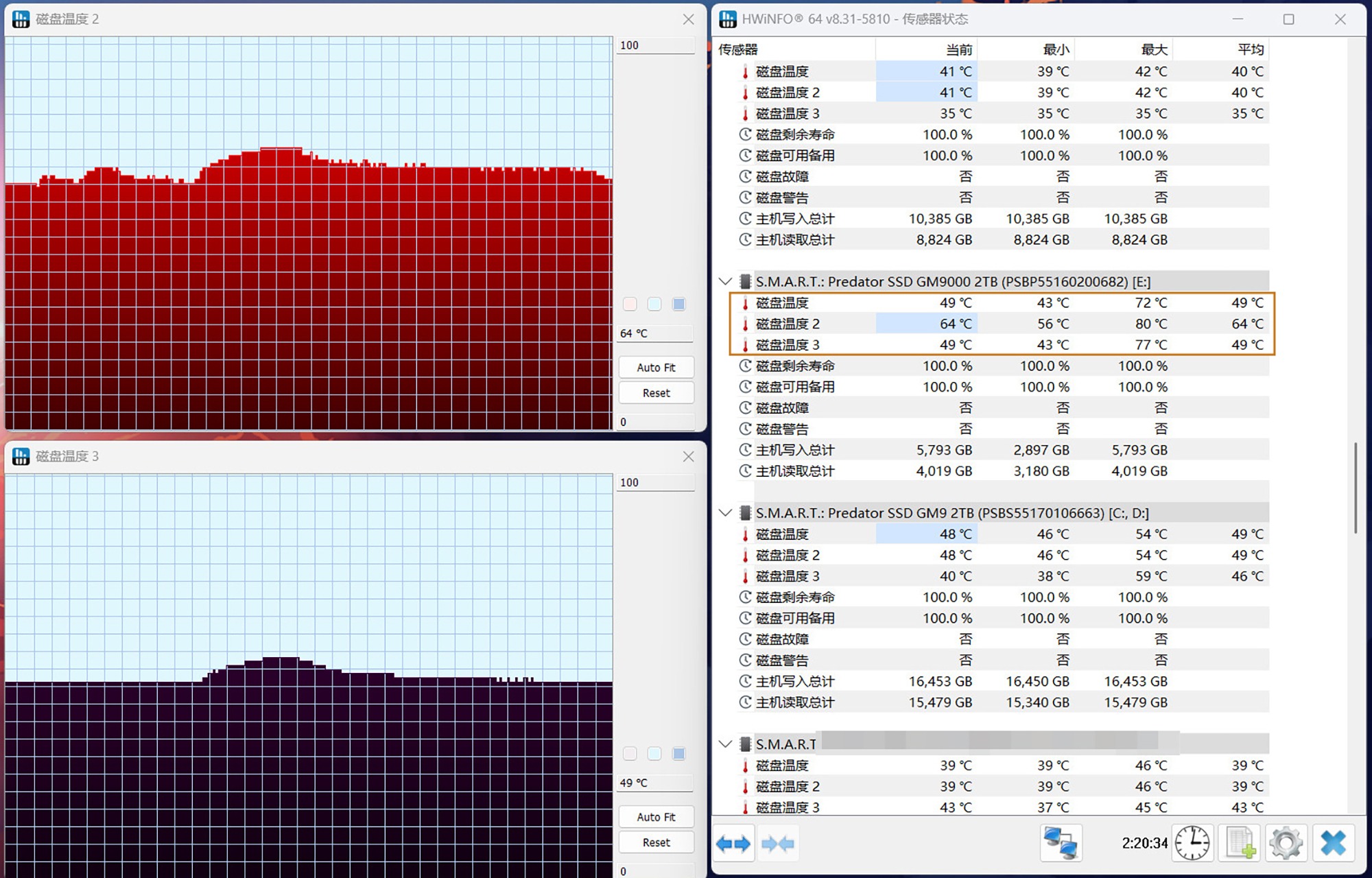Collapse the blurred S.M.A.R.T group
The image size is (1372, 878).
pos(725,744)
